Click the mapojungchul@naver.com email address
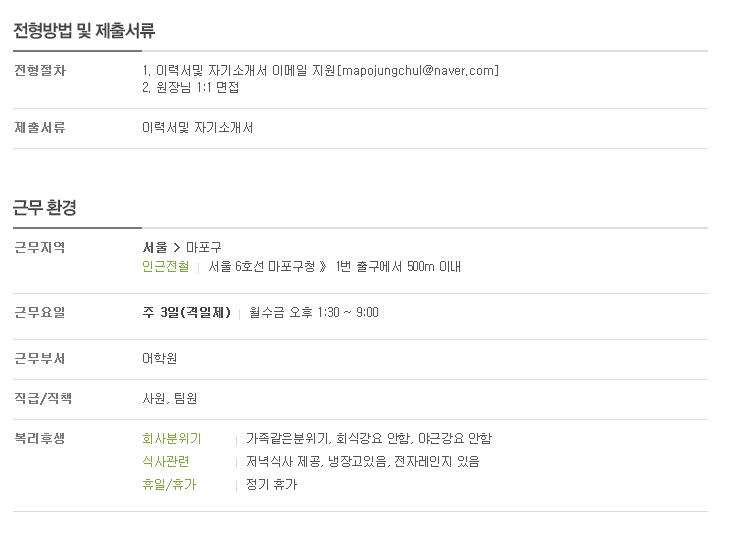The height and width of the screenshot is (533, 746). pos(418,71)
